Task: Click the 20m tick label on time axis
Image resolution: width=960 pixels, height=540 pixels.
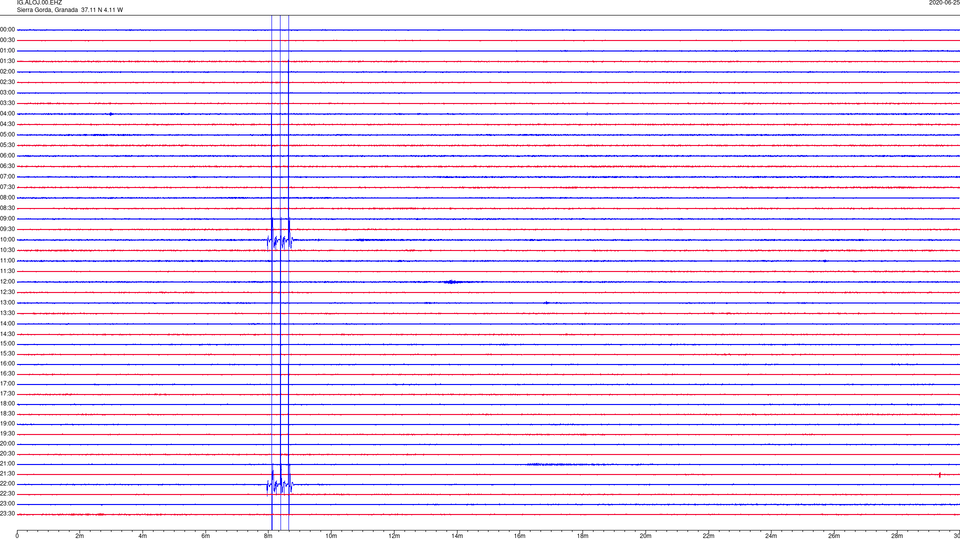Action: 646,536
